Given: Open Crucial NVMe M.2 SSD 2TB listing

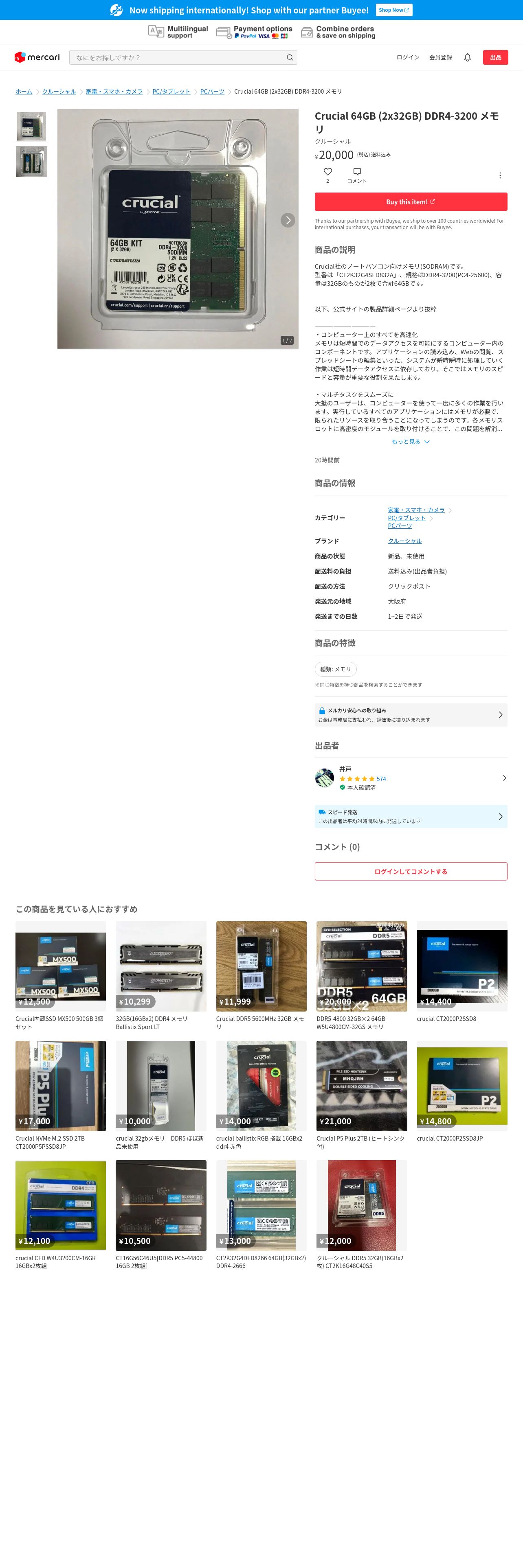Looking at the screenshot, I should point(60,1095).
